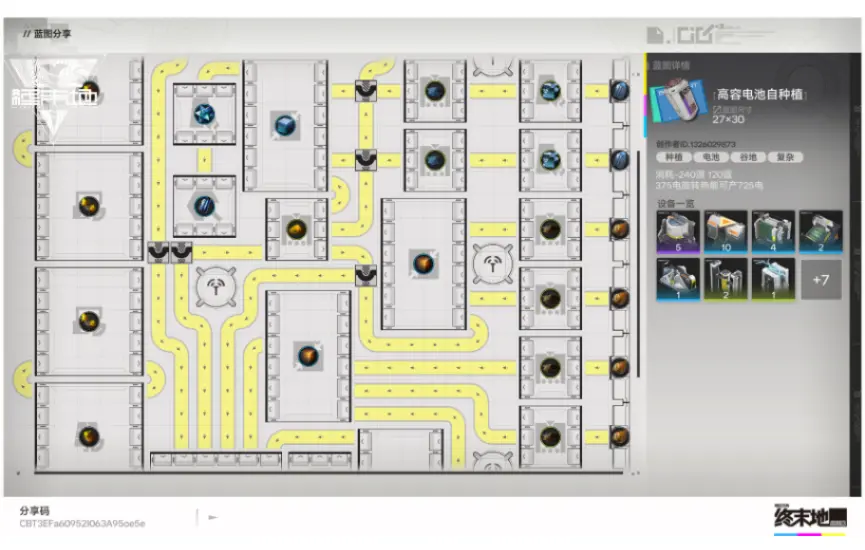Click the equipment icon with count 5

point(677,231)
